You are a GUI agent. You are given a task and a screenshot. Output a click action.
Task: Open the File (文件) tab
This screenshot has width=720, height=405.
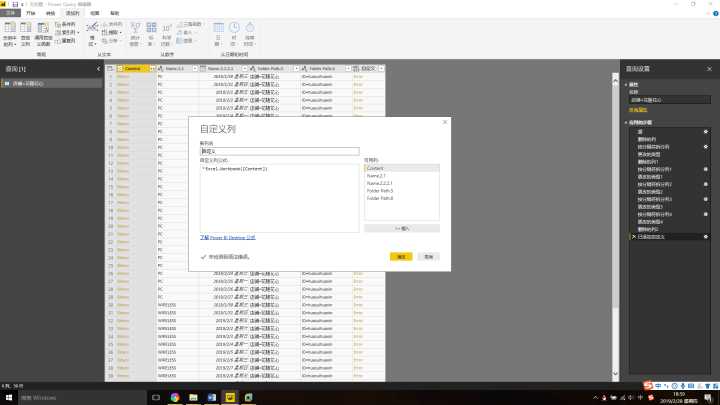pyautogui.click(x=10, y=13)
